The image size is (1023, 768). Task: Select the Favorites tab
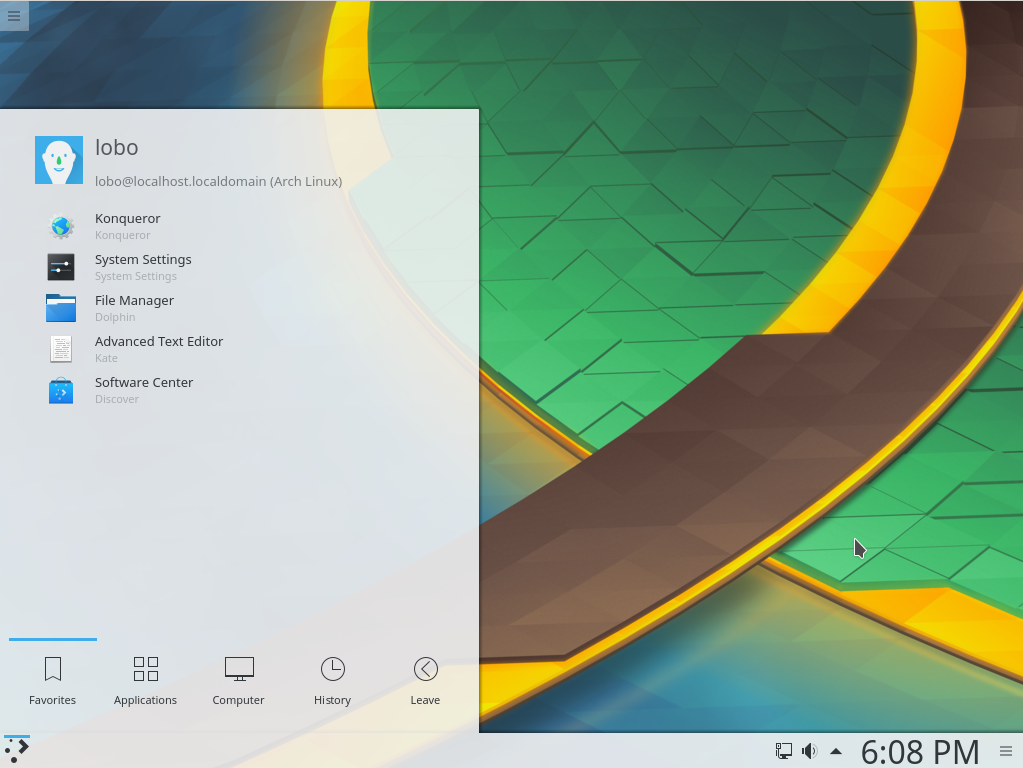point(52,680)
